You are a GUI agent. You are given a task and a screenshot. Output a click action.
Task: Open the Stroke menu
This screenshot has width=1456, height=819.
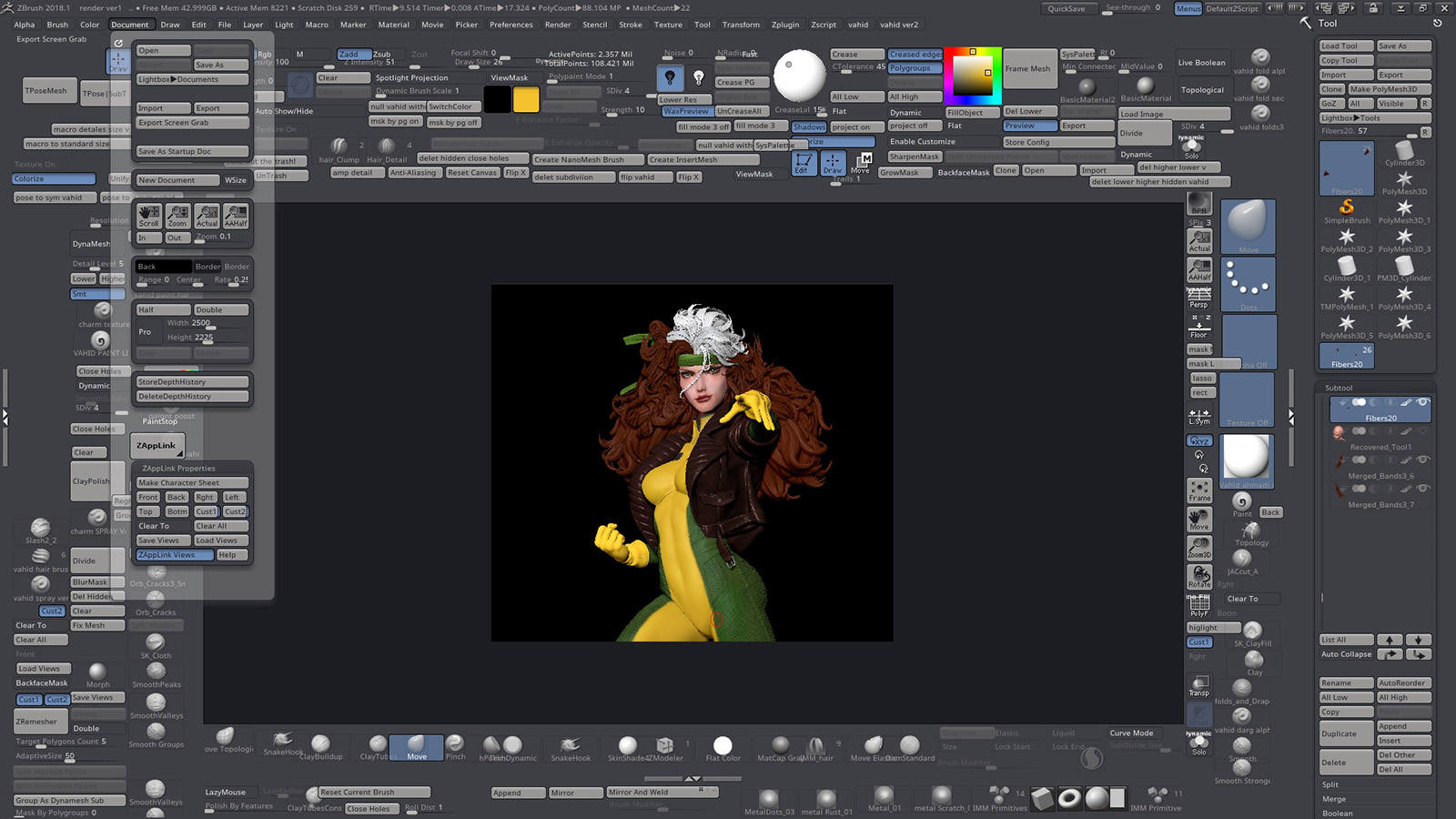(631, 25)
